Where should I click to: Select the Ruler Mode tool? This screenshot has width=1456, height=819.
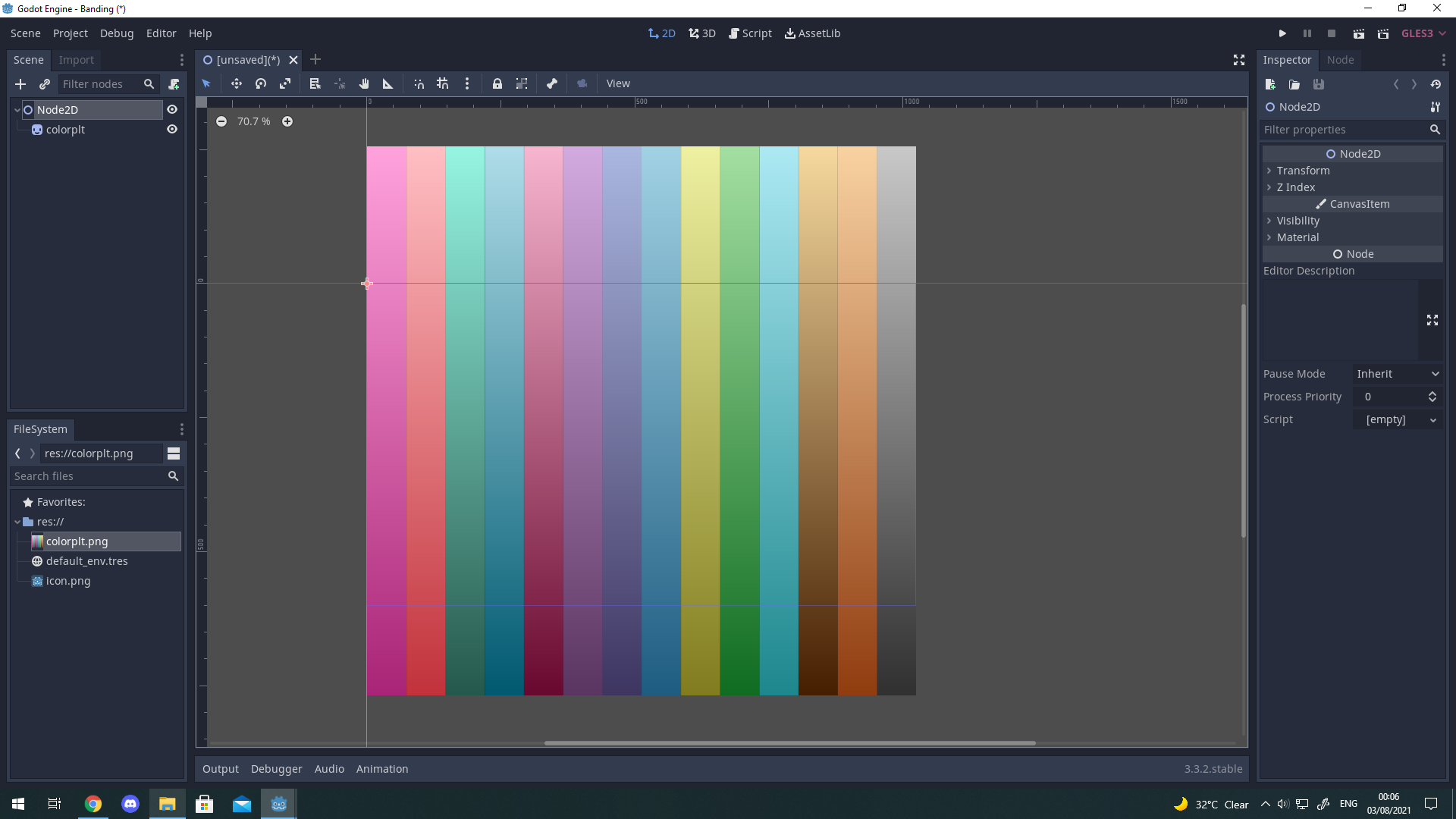pyautogui.click(x=388, y=83)
